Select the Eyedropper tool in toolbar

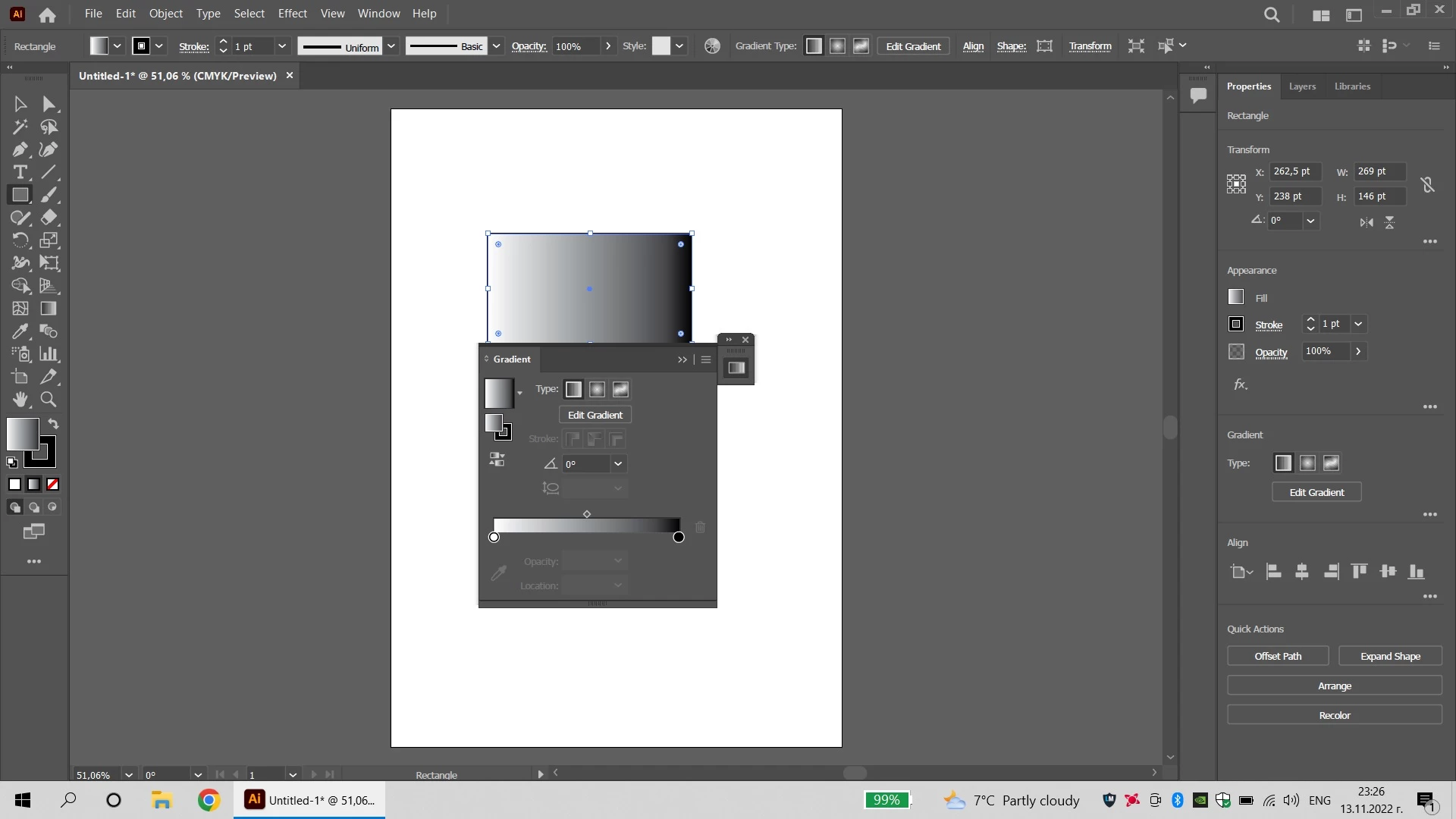click(x=20, y=331)
